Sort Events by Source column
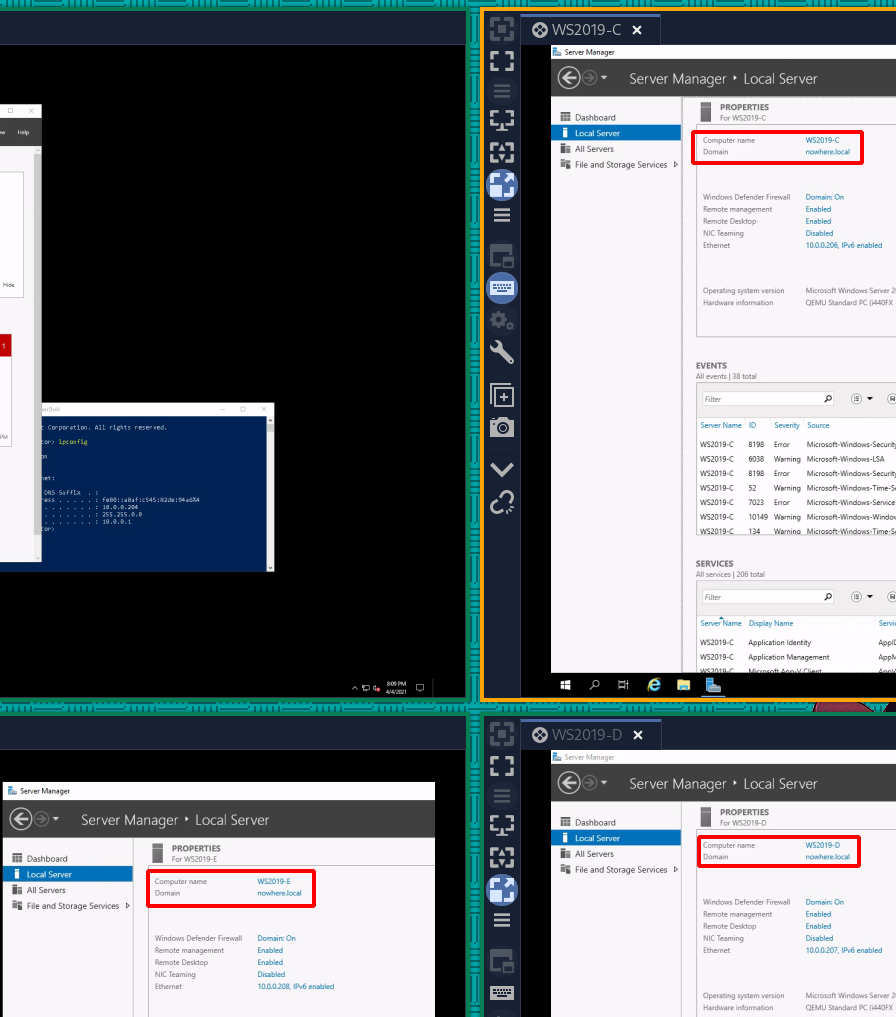The image size is (896, 1017). click(x=818, y=425)
